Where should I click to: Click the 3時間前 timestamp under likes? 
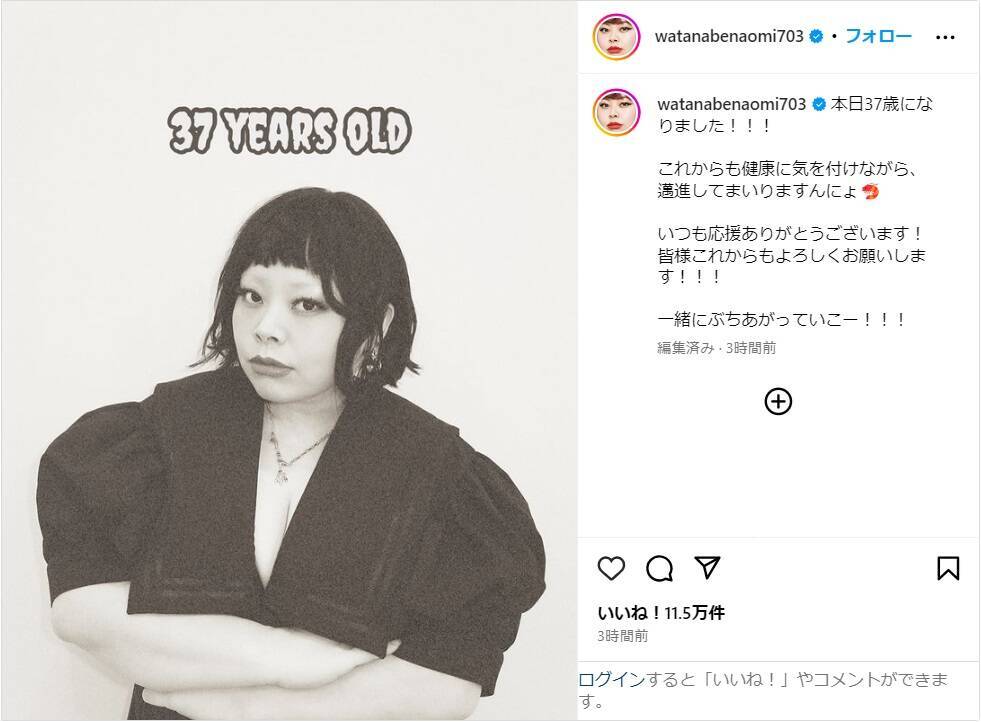(623, 636)
